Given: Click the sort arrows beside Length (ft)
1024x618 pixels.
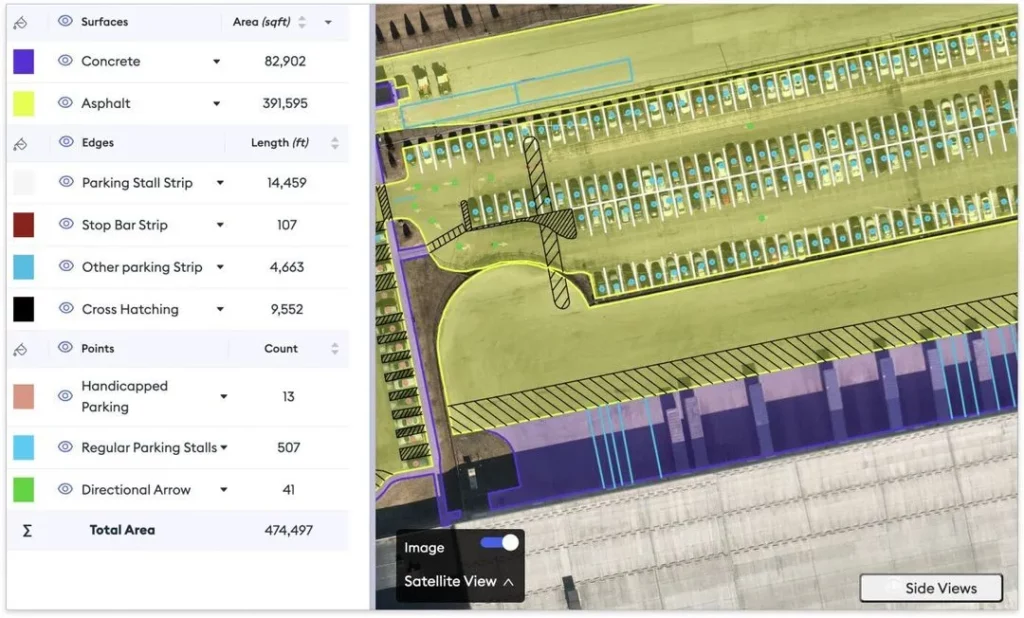Looking at the screenshot, I should [x=334, y=143].
